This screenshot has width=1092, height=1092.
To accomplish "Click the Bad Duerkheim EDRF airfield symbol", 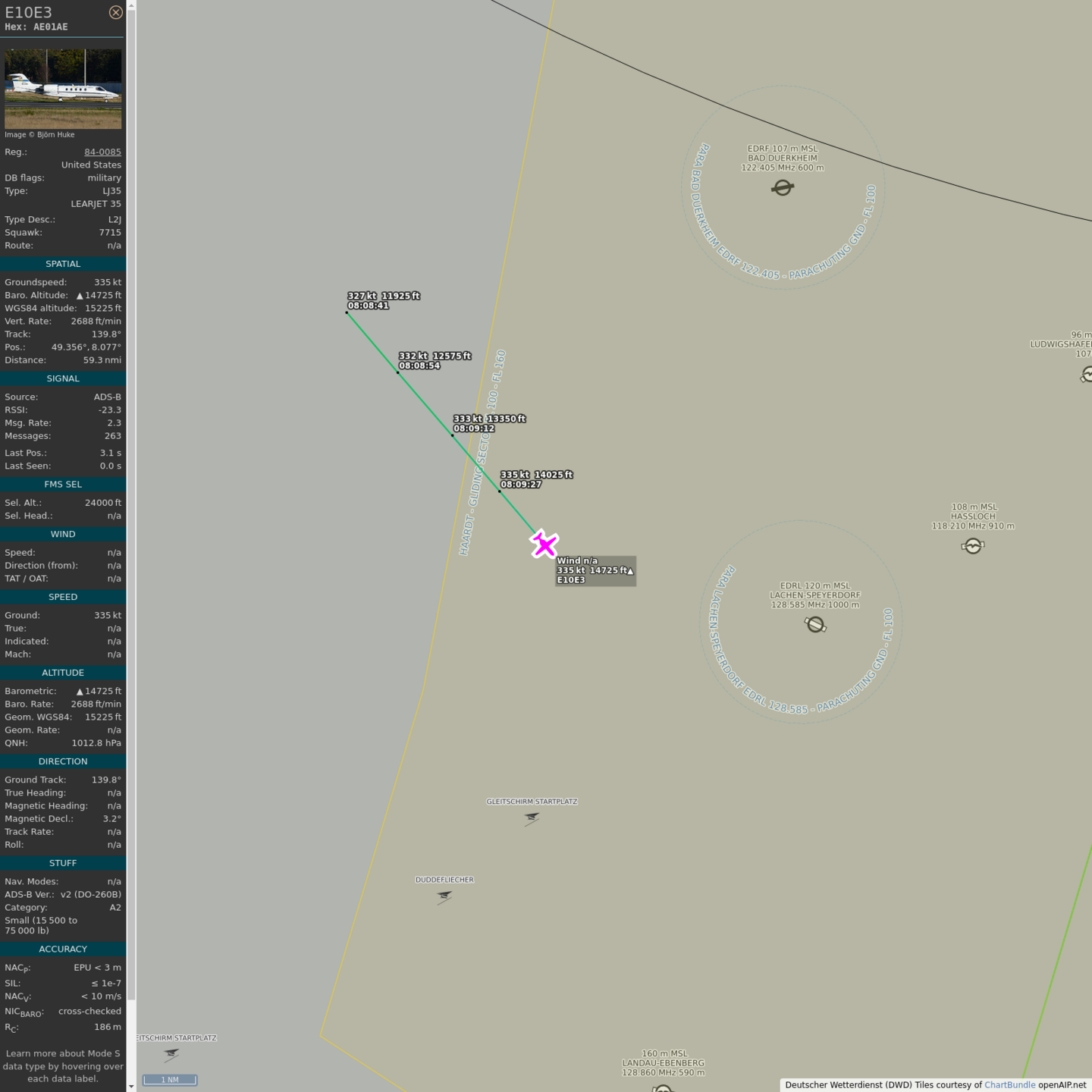I will 783,187.
